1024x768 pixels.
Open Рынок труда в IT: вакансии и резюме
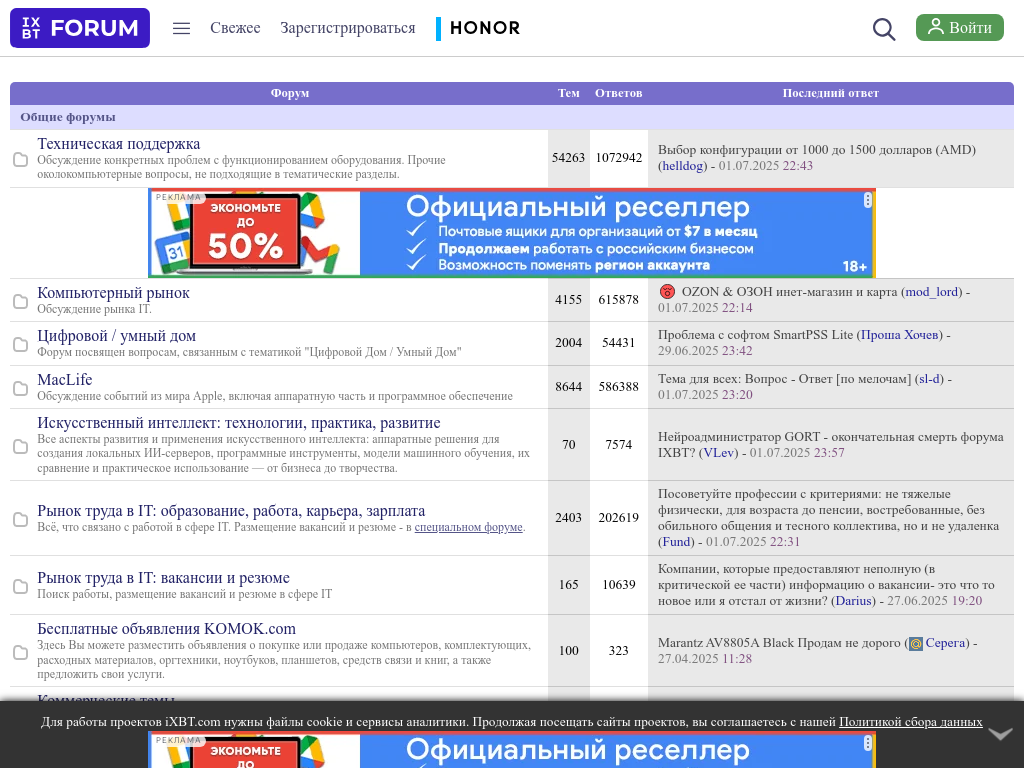click(x=163, y=578)
